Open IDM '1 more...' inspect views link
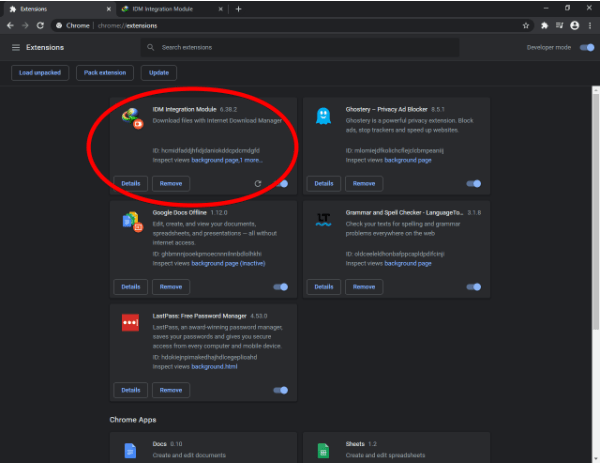 point(252,160)
